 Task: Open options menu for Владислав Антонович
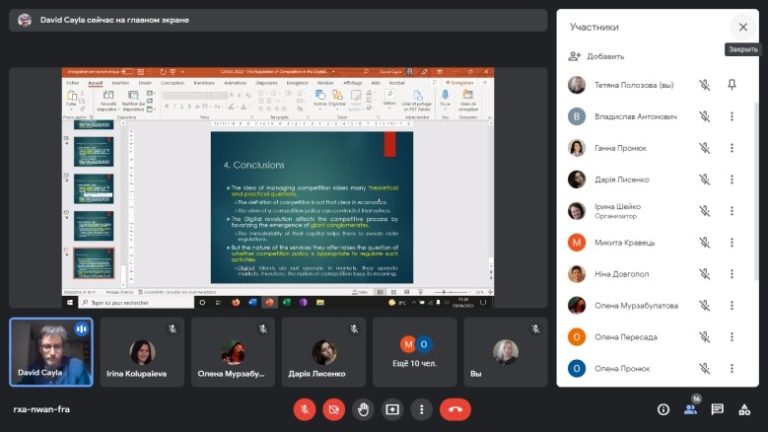[x=732, y=117]
